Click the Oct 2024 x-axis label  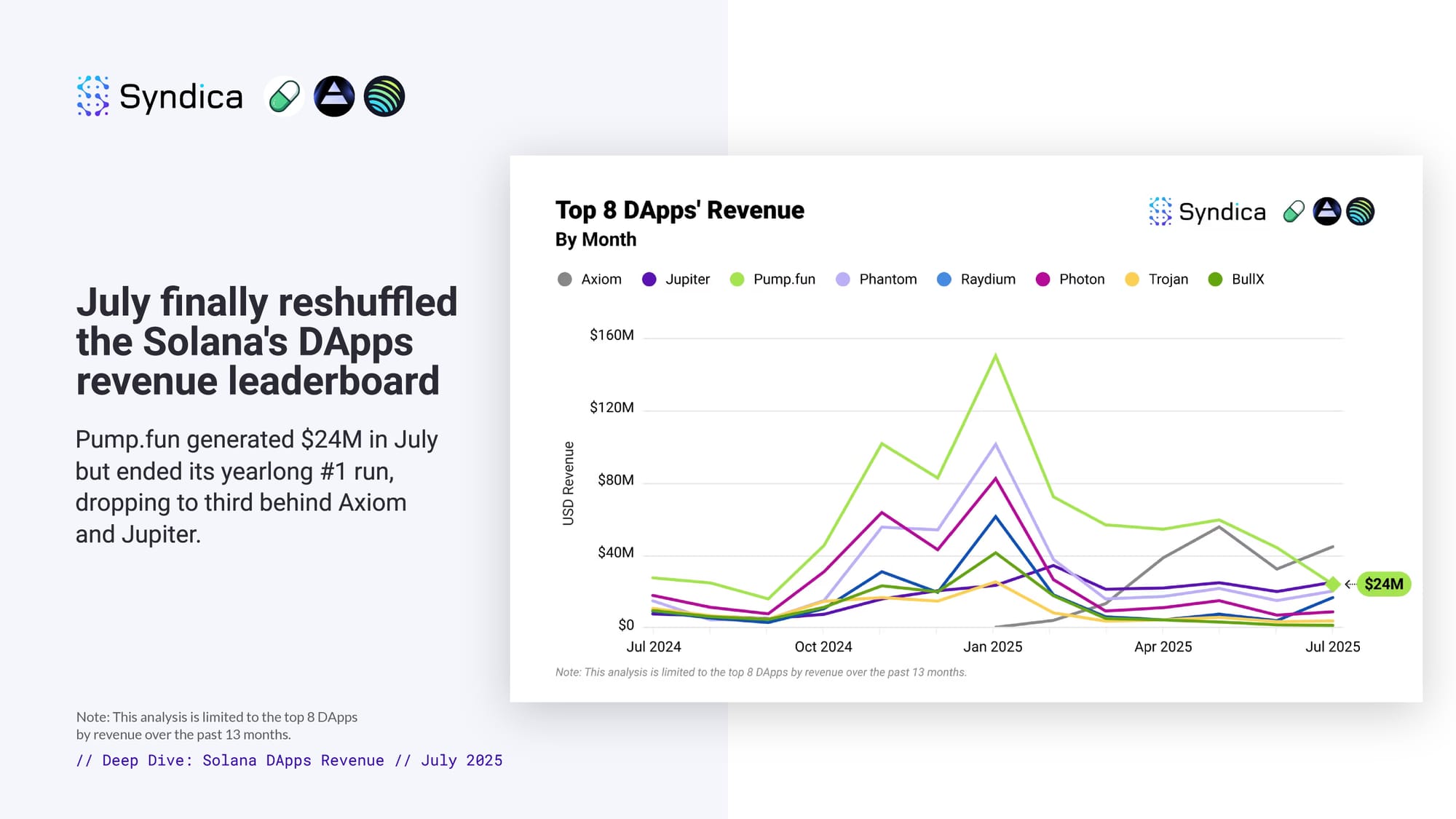pyautogui.click(x=823, y=646)
